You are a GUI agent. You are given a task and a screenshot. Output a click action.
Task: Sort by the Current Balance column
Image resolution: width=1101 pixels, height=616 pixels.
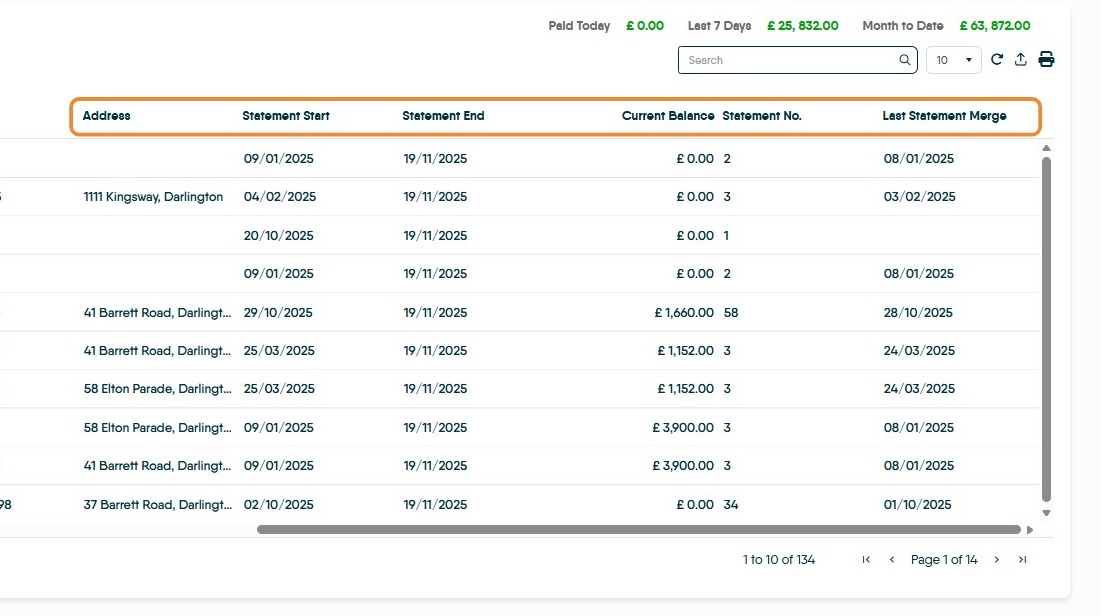point(668,116)
